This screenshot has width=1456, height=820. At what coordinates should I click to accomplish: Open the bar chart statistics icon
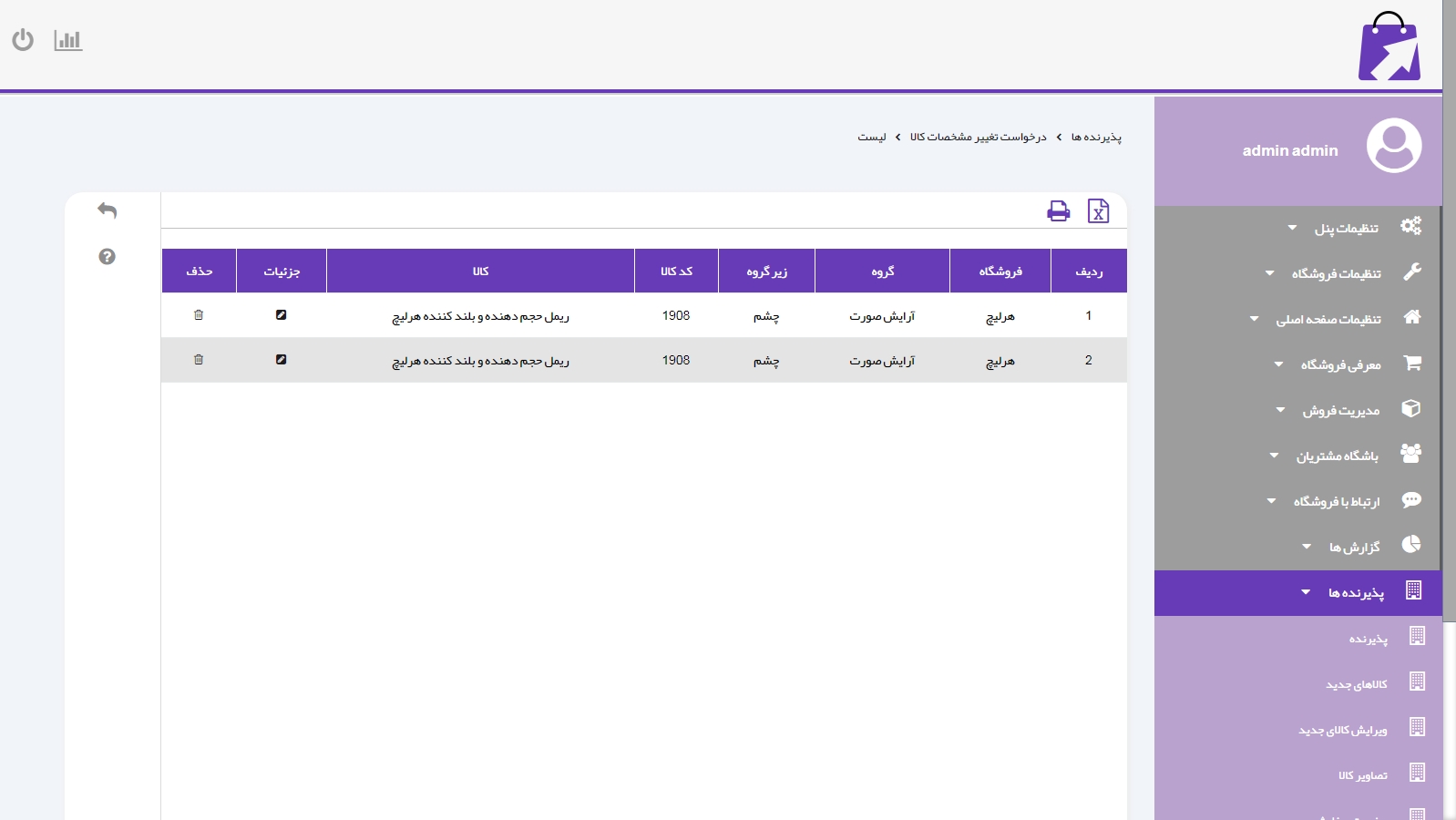68,40
